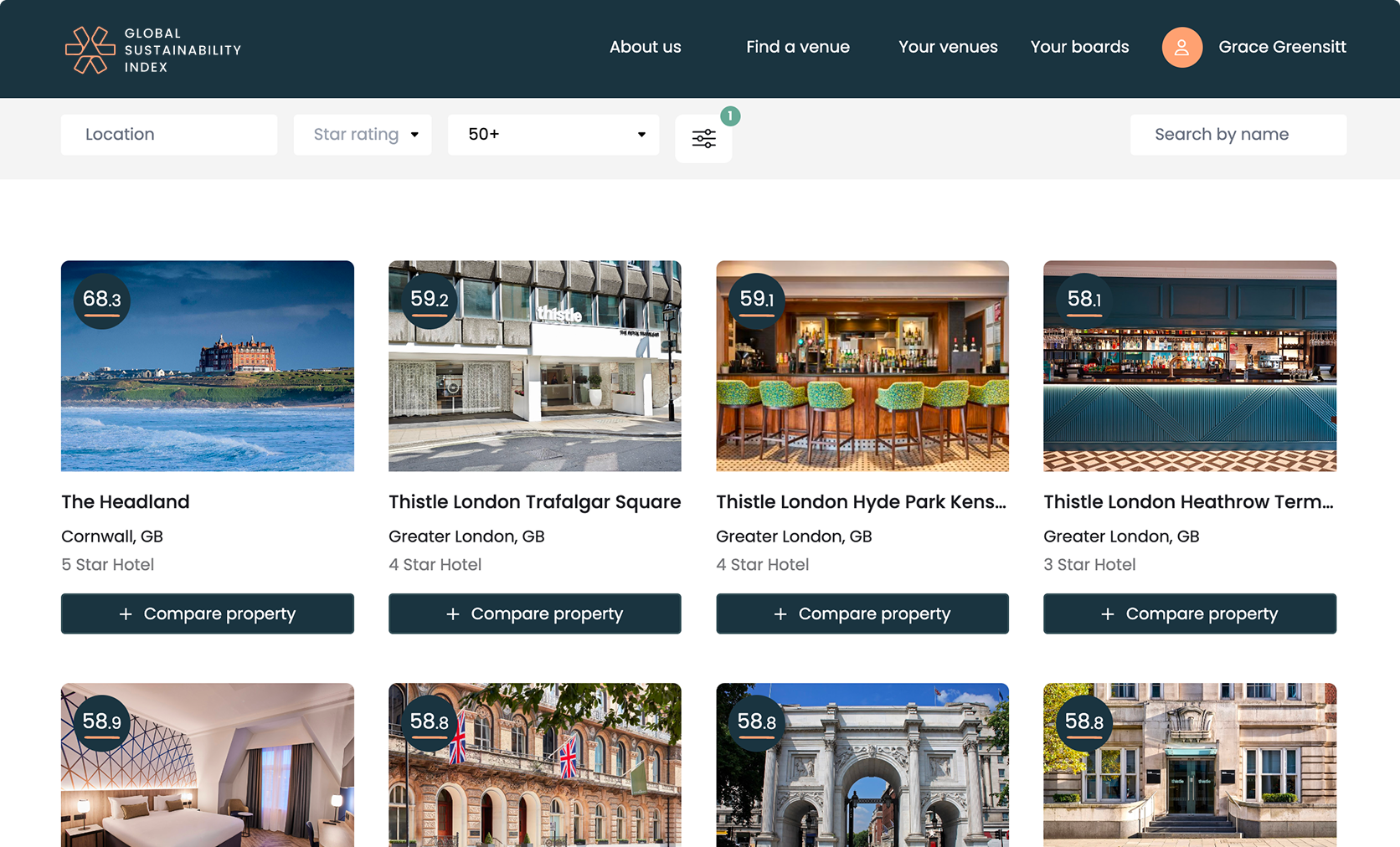This screenshot has width=1400, height=847.
Task: Expand the Star rating dropdown
Action: (x=363, y=135)
